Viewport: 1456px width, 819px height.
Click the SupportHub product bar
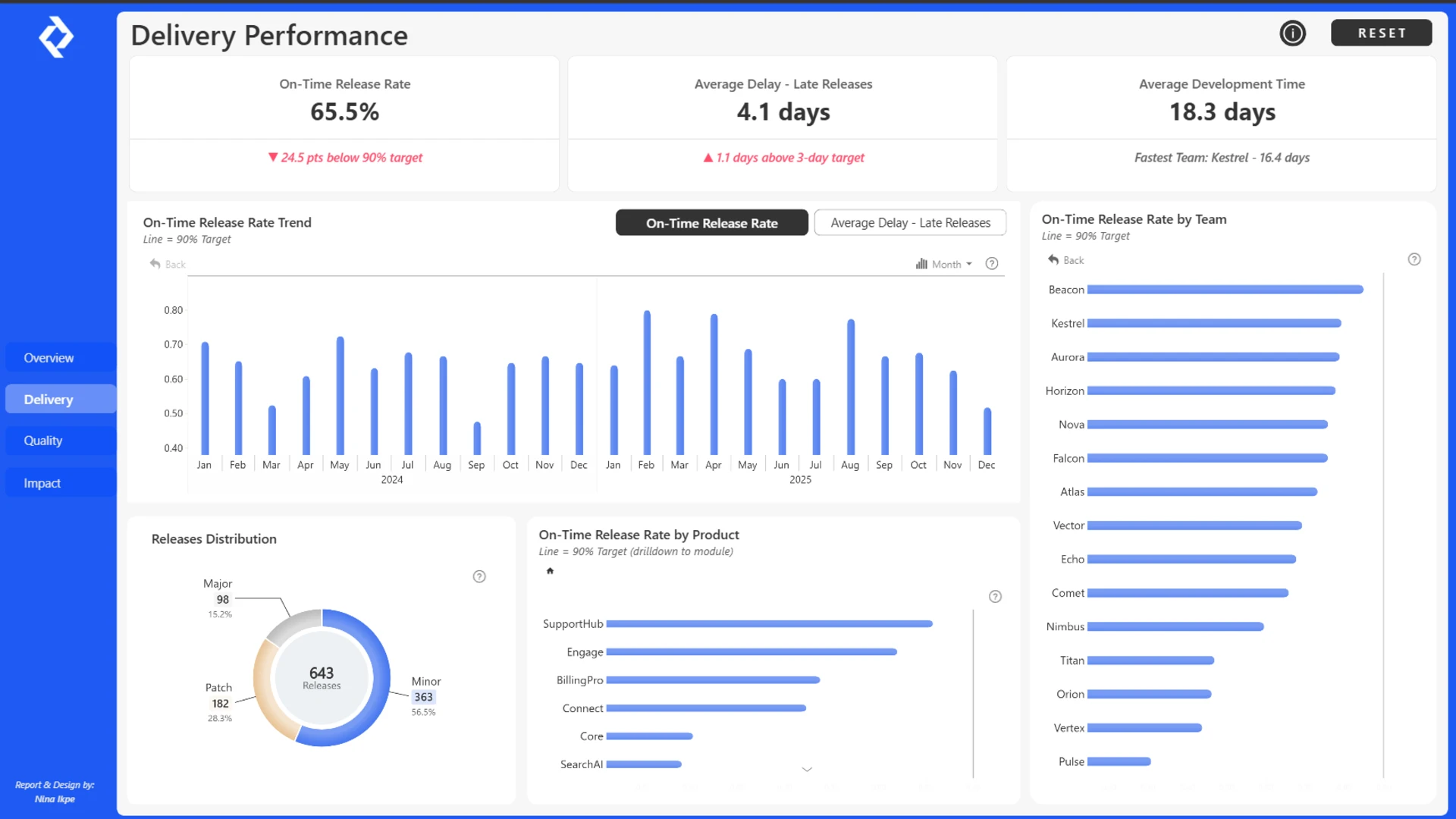769,624
